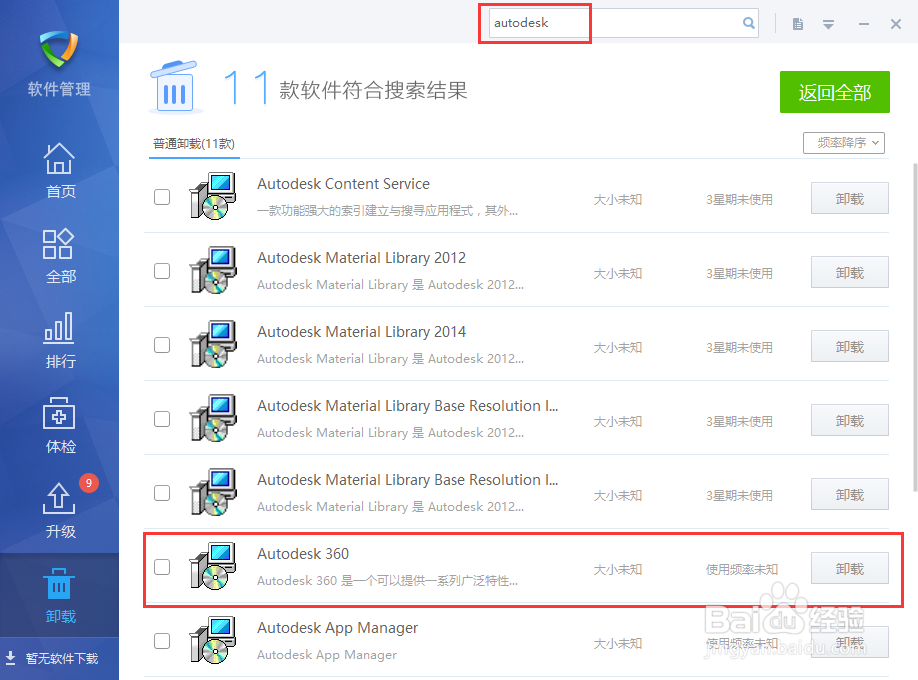This screenshot has height=680, width=918.
Task: Uninstall Autodesk 360 with 卸载 button
Action: pos(850,569)
